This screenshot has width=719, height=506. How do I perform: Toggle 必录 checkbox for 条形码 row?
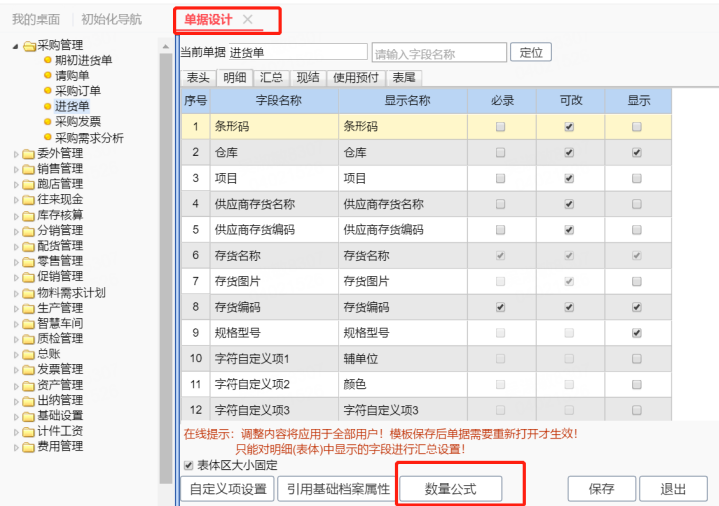(x=500, y=127)
